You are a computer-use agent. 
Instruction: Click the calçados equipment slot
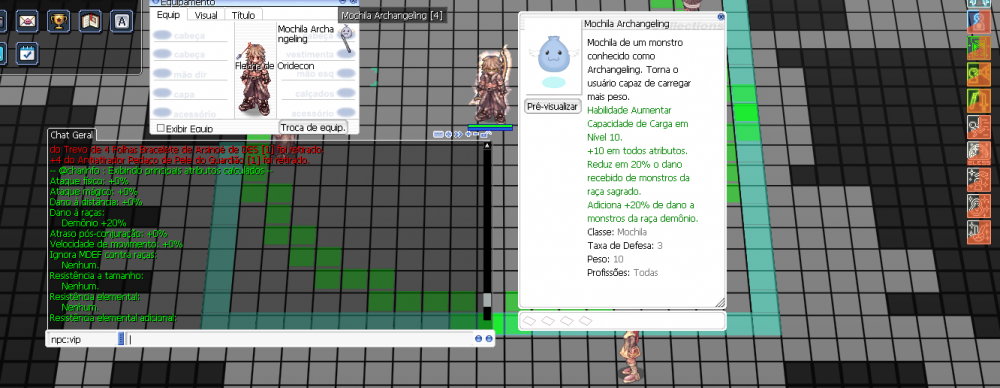pos(318,94)
